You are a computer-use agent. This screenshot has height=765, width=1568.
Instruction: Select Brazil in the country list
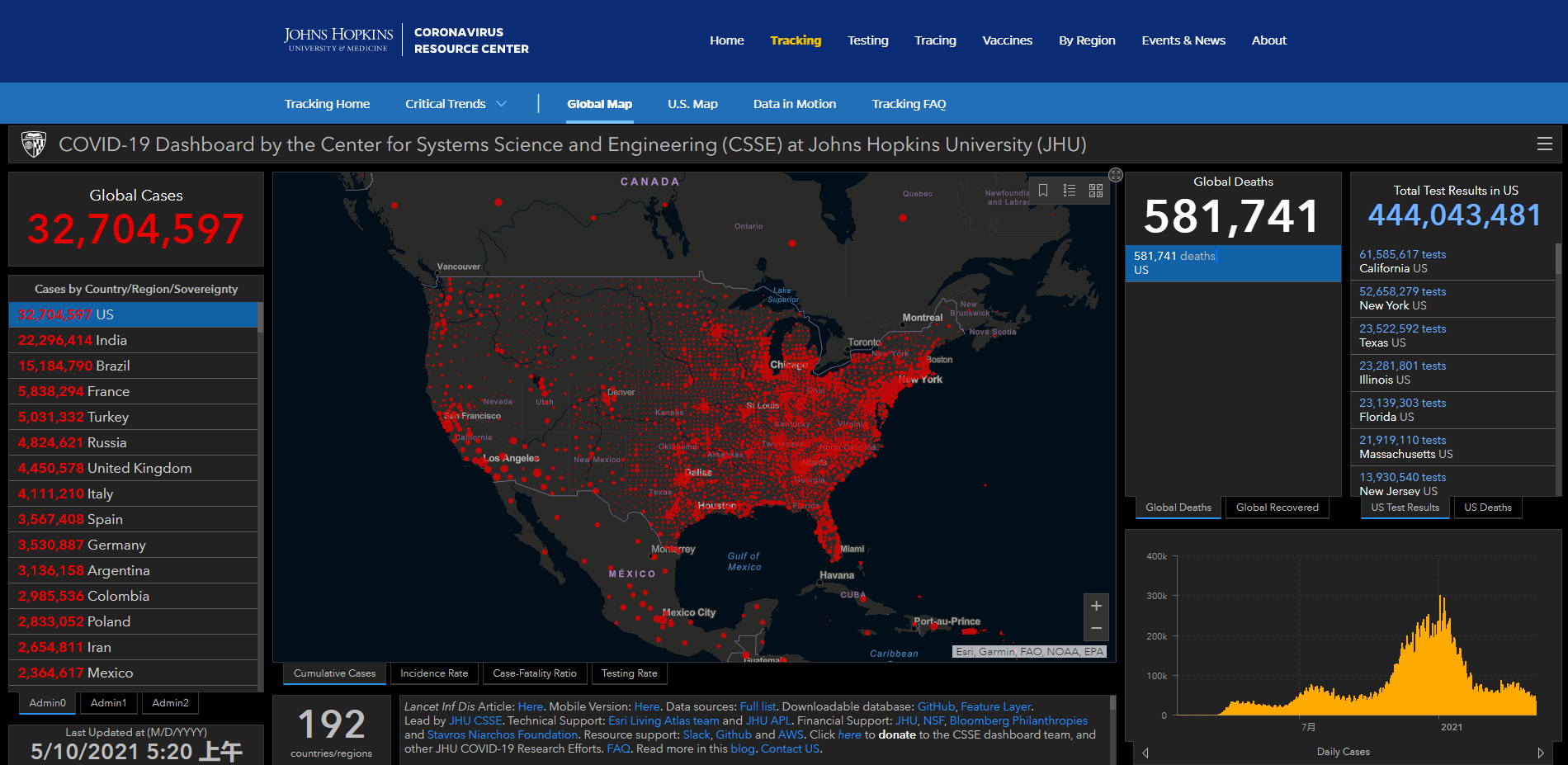pyautogui.click(x=134, y=366)
